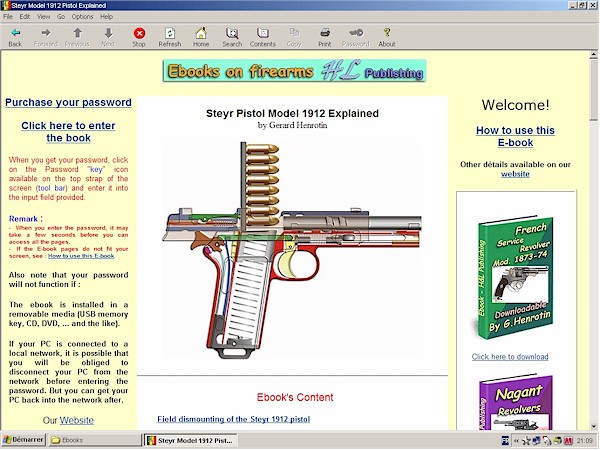Click the Ebooks on firearms HL Publishing banner

tap(294, 71)
